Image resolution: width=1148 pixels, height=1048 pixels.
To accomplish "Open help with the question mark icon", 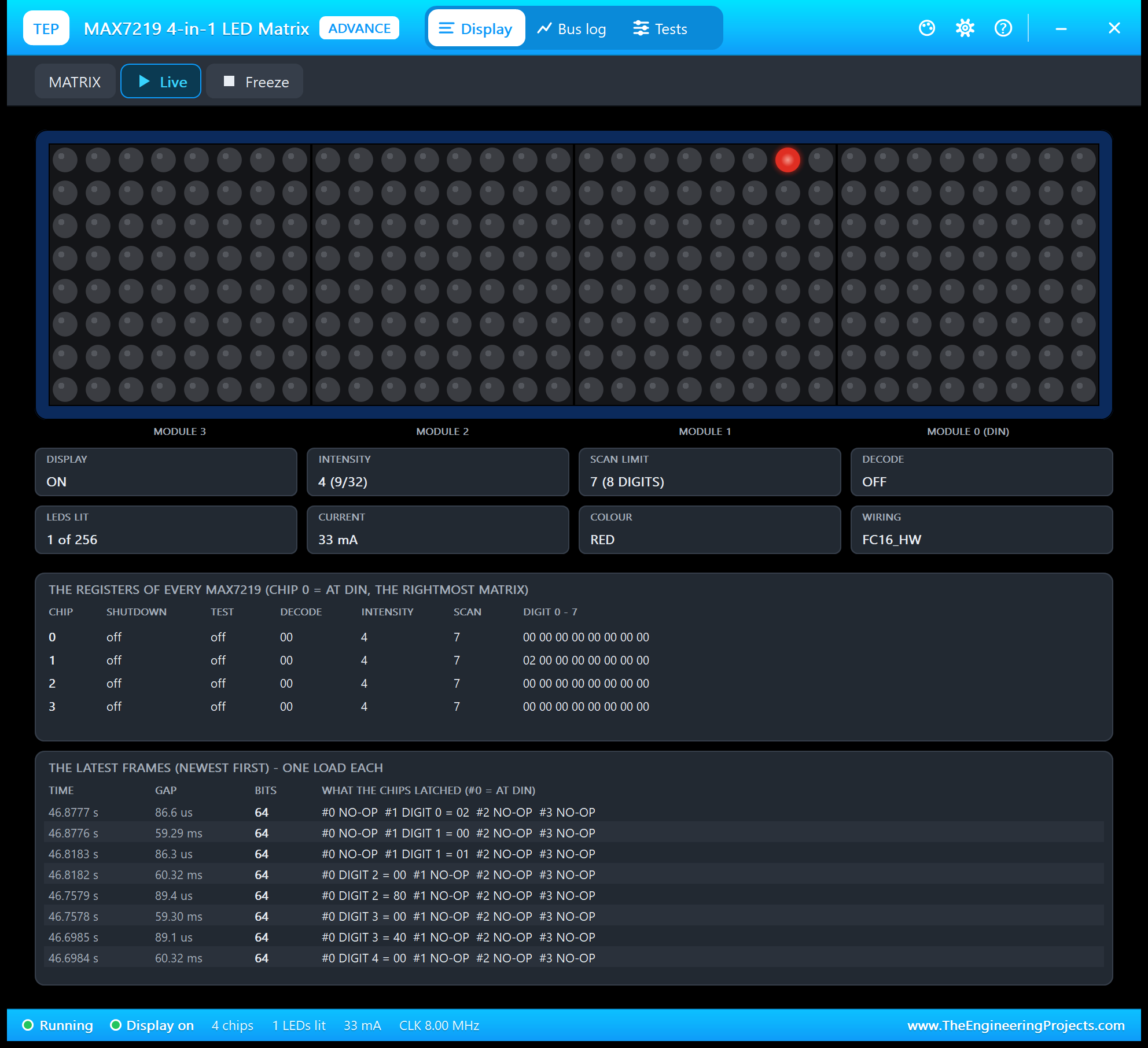I will pos(1003,28).
